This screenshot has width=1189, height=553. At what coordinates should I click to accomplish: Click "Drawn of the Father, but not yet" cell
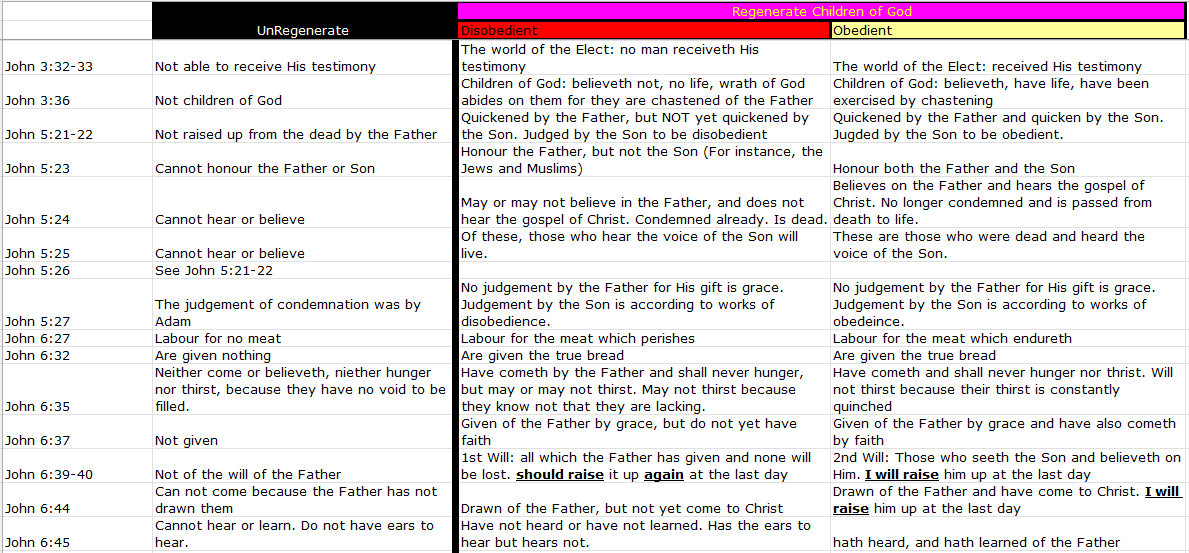coord(622,508)
